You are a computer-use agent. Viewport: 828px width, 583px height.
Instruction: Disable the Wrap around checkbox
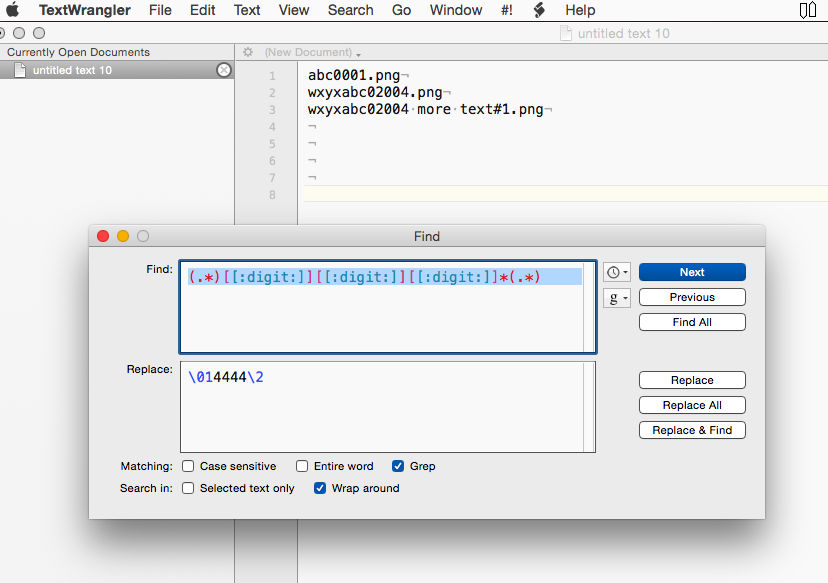point(320,488)
